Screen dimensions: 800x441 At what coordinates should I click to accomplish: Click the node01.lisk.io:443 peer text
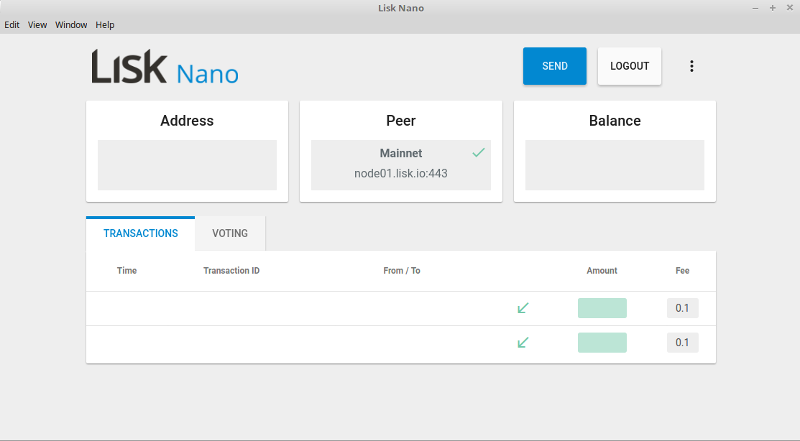(401, 174)
